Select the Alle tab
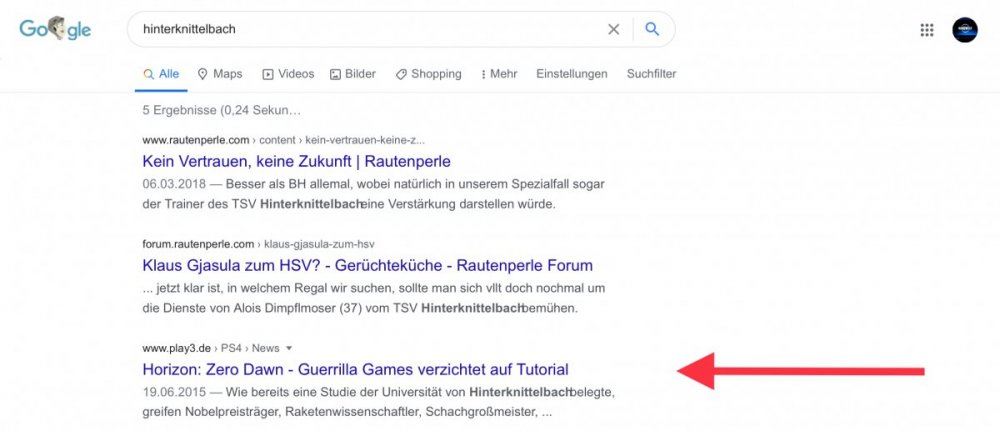1000x431 pixels. click(x=161, y=74)
